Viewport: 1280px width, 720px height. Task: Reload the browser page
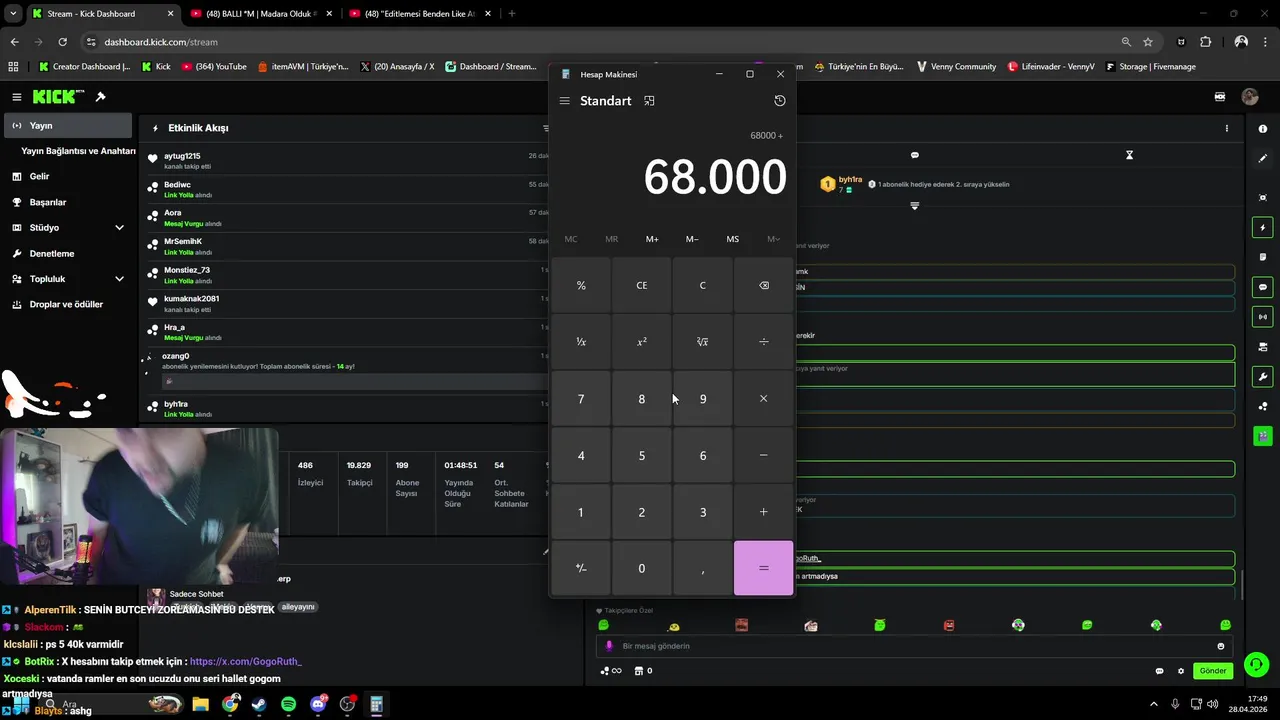pyautogui.click(x=62, y=42)
